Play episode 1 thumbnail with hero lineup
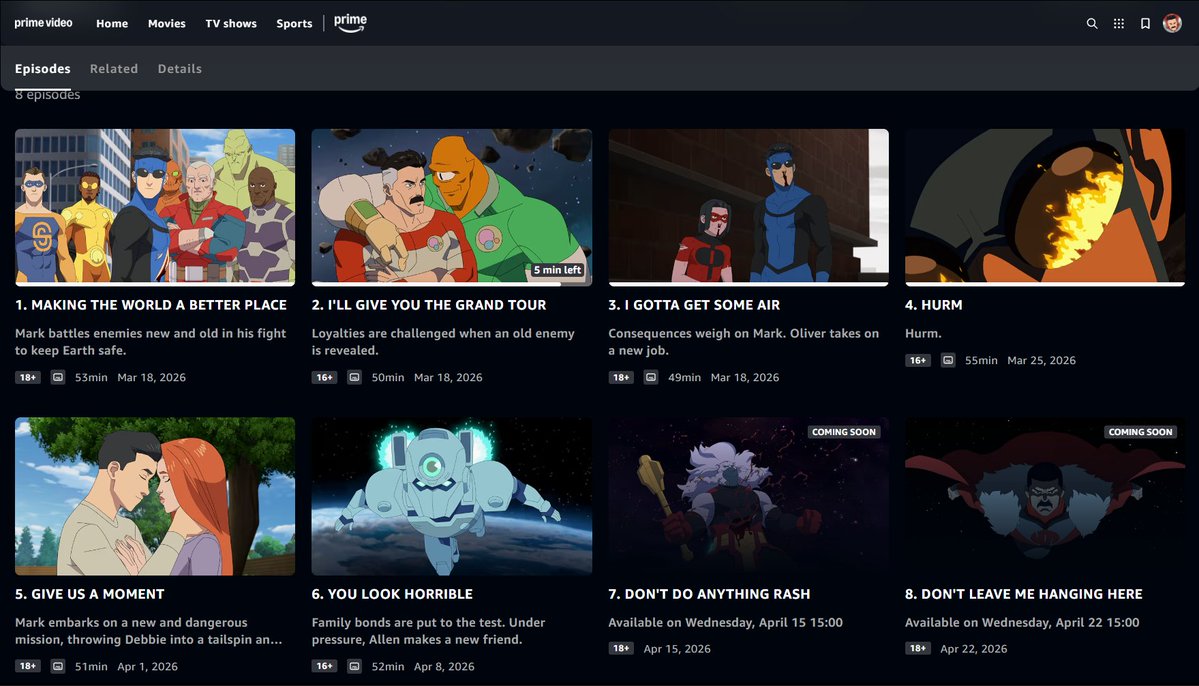 click(x=155, y=207)
